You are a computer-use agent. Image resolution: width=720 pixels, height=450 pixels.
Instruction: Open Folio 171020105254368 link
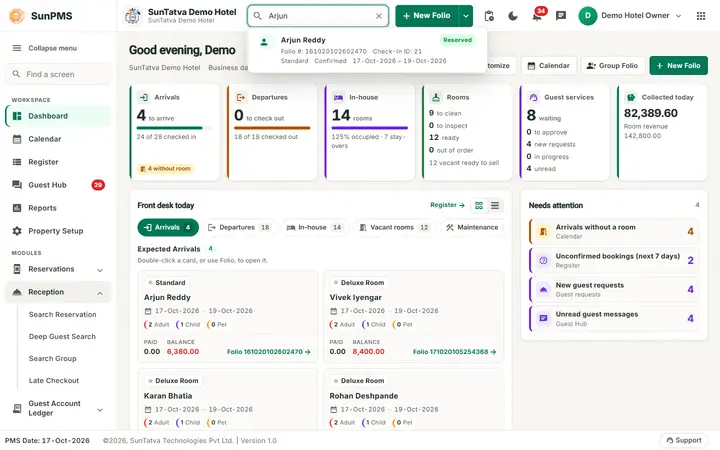[455, 352]
